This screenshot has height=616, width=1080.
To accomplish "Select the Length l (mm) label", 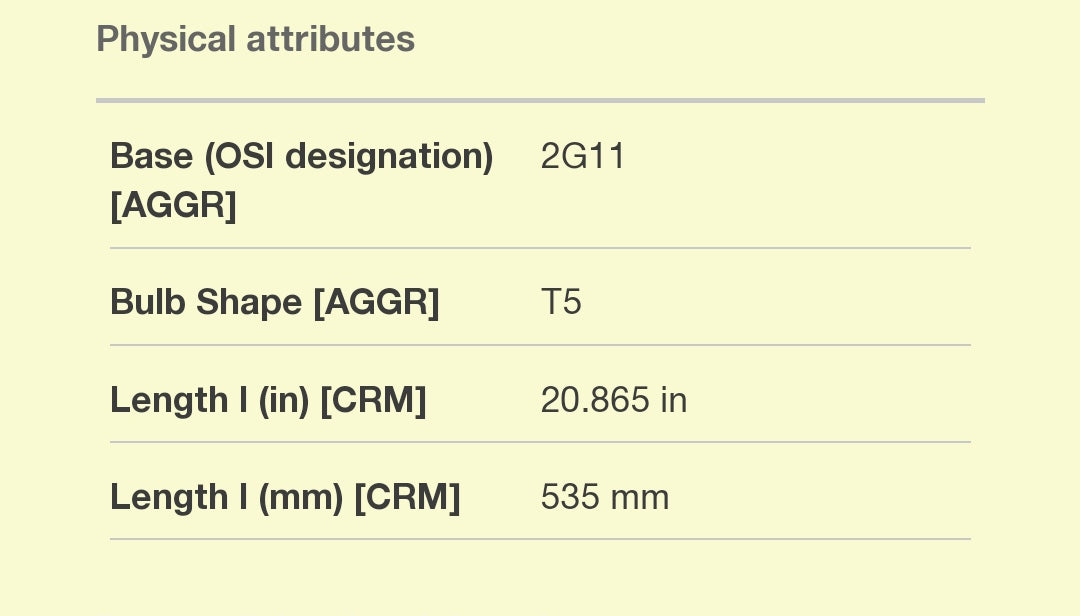I will click(x=227, y=497).
